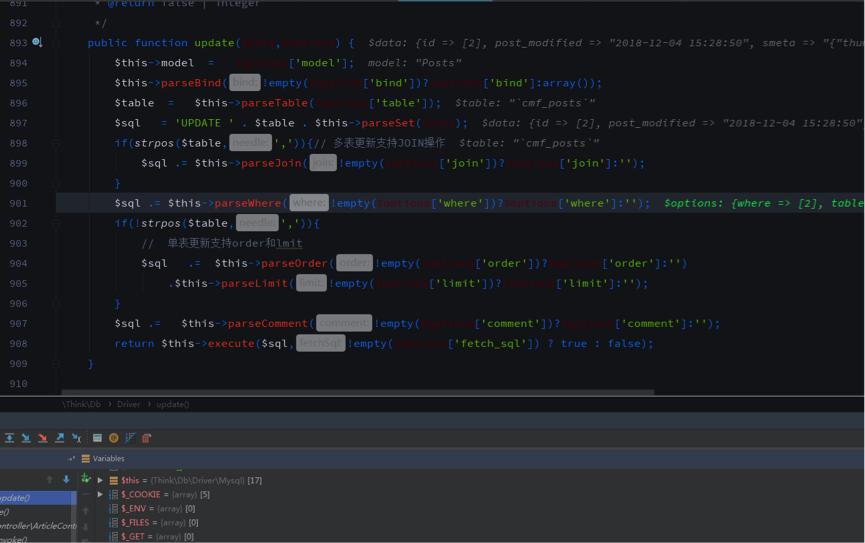The width and height of the screenshot is (865, 543).
Task: Click the overriding method gutter icon on line 893
Action: tap(37, 43)
